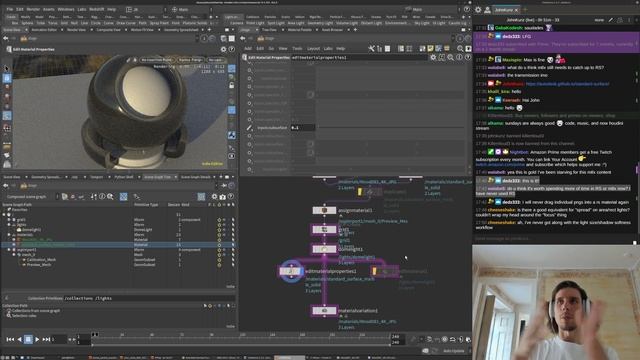This screenshot has height=360, width=640.
Task: Collapse the lights tree item
Action: pyautogui.click(x=9, y=224)
